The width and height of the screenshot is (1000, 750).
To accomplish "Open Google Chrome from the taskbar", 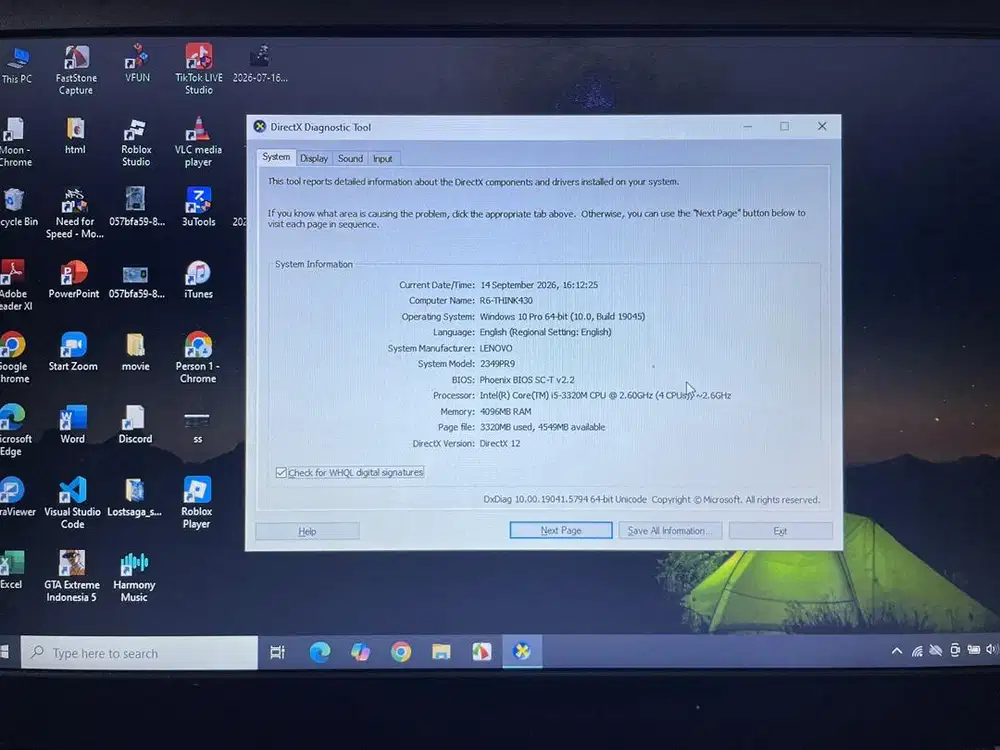I will 401,652.
